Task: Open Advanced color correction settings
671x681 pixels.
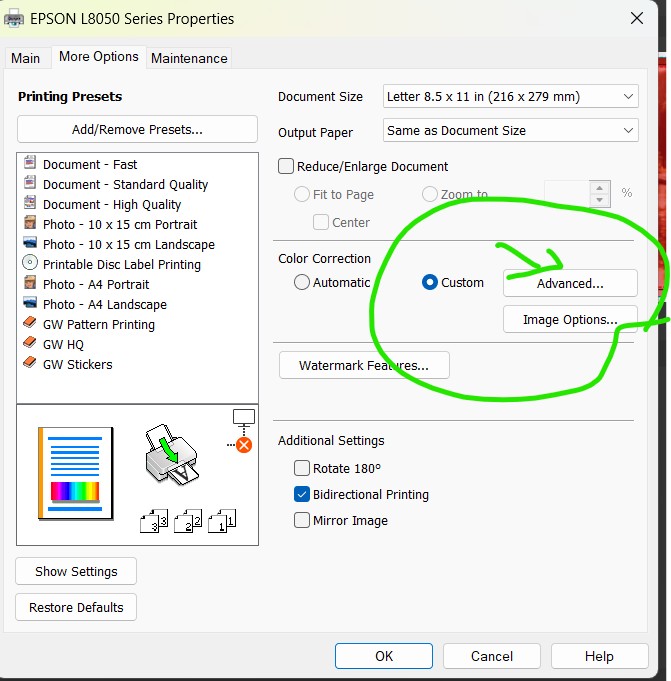Action: [570, 283]
